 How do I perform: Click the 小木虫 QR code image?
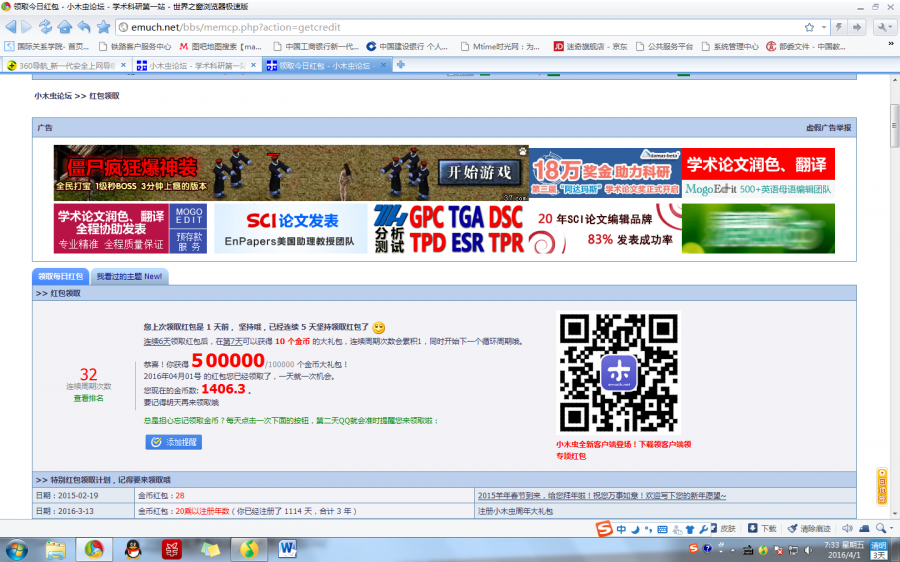619,373
